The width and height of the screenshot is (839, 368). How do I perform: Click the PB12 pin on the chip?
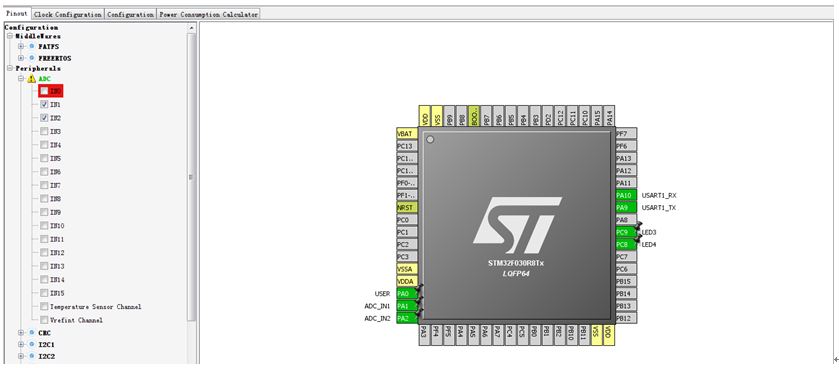pos(626,318)
